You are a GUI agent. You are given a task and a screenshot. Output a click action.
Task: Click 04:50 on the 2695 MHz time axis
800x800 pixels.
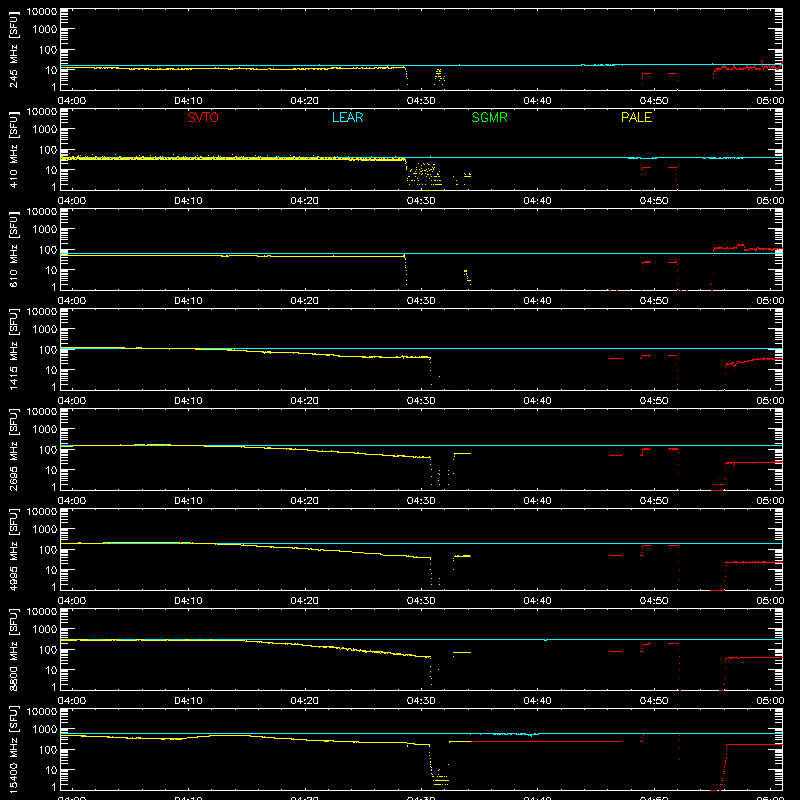click(654, 501)
